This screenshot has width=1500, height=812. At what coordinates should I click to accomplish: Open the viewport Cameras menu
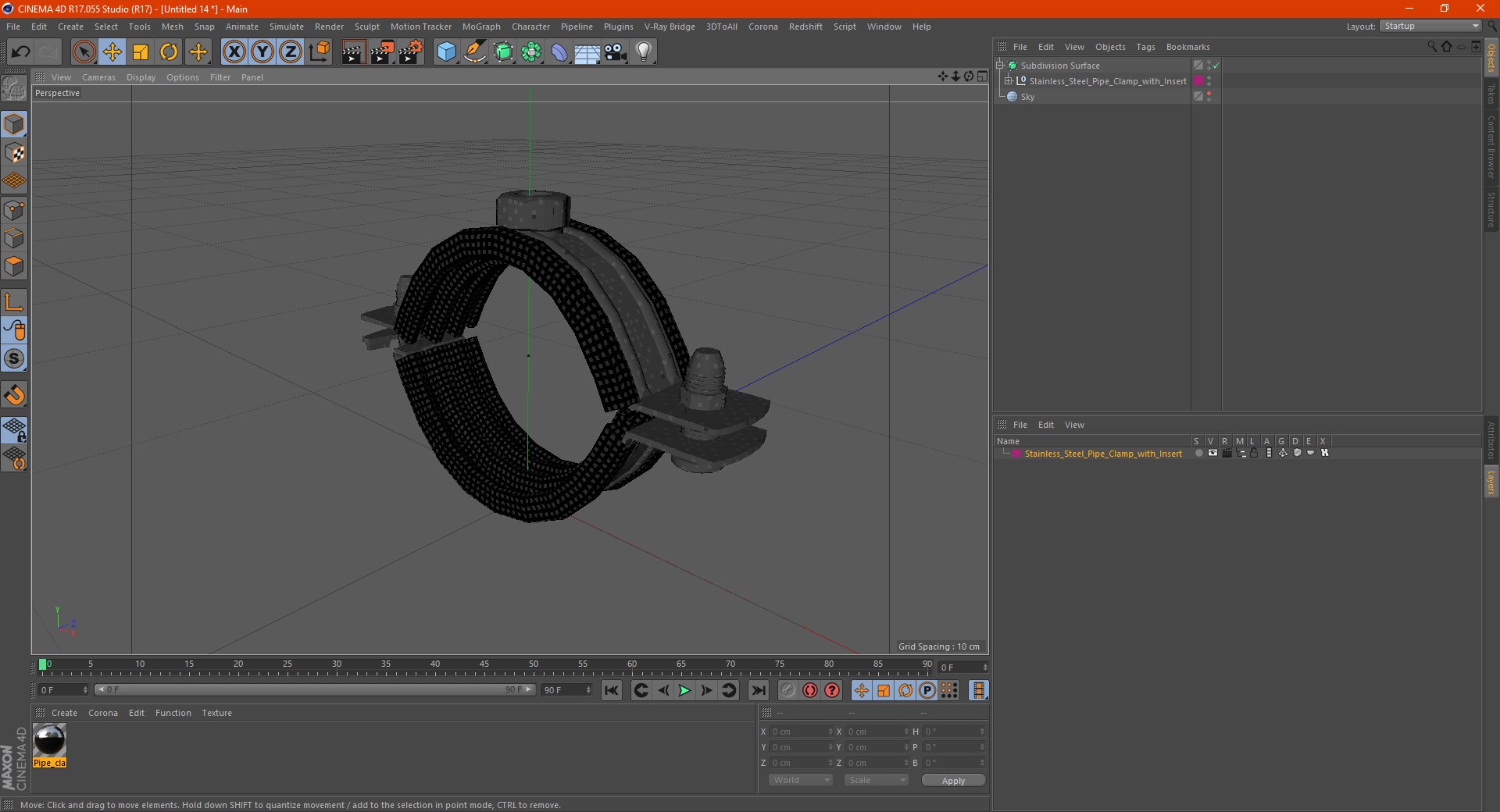98,77
